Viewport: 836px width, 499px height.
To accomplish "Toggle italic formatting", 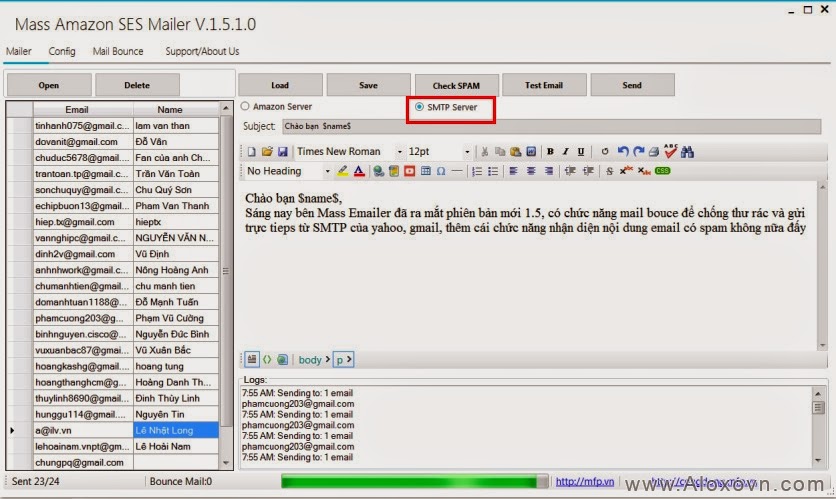I will point(565,152).
